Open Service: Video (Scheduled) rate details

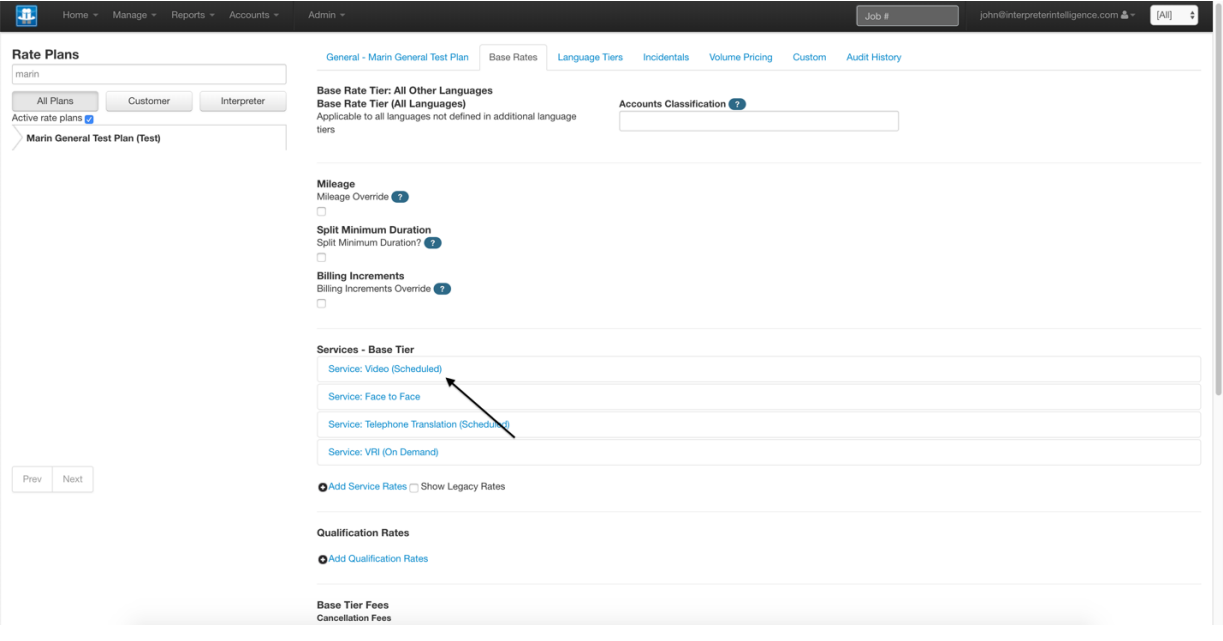(384, 368)
